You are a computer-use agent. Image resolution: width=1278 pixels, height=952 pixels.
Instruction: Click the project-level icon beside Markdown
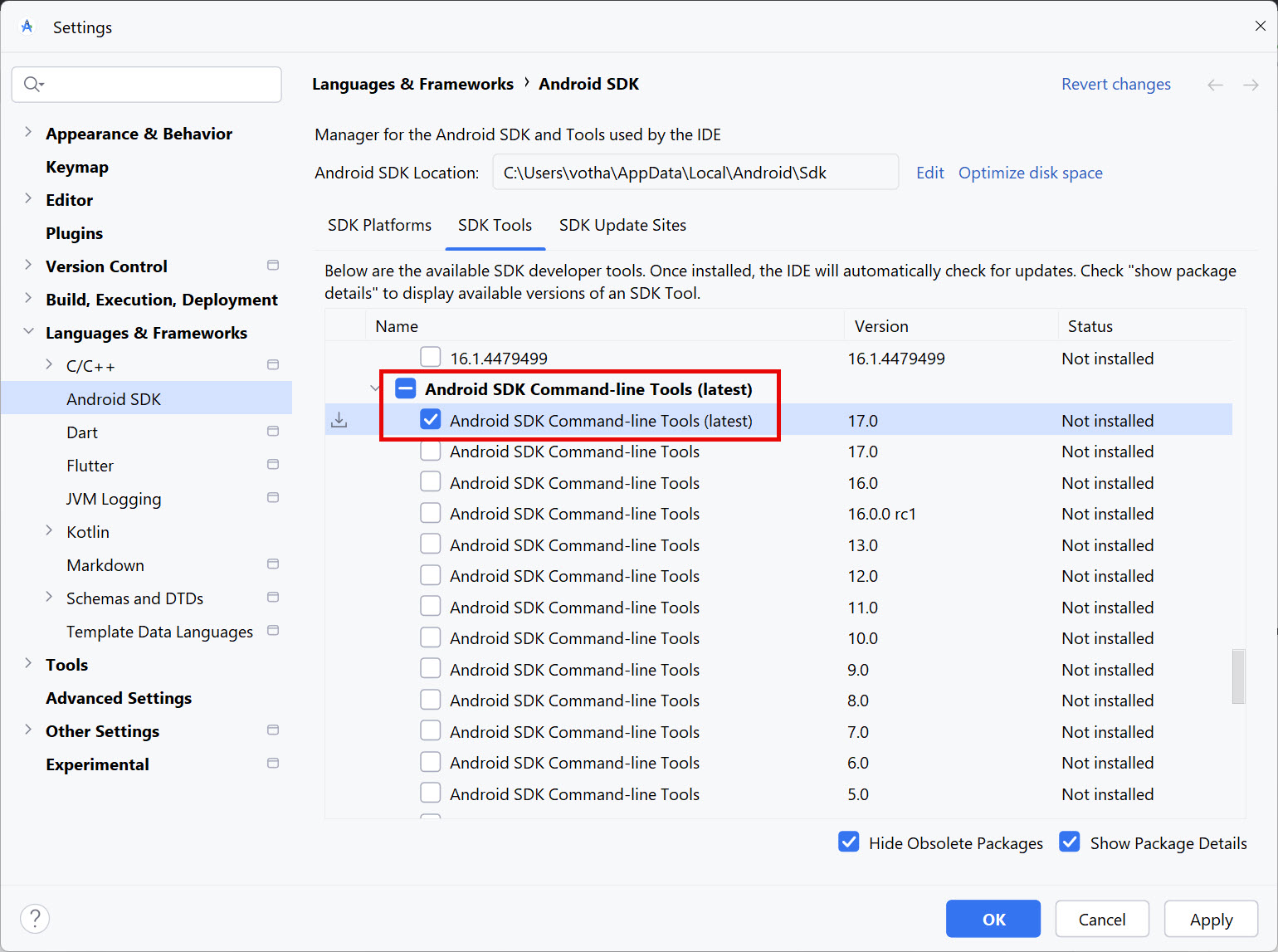tap(273, 564)
